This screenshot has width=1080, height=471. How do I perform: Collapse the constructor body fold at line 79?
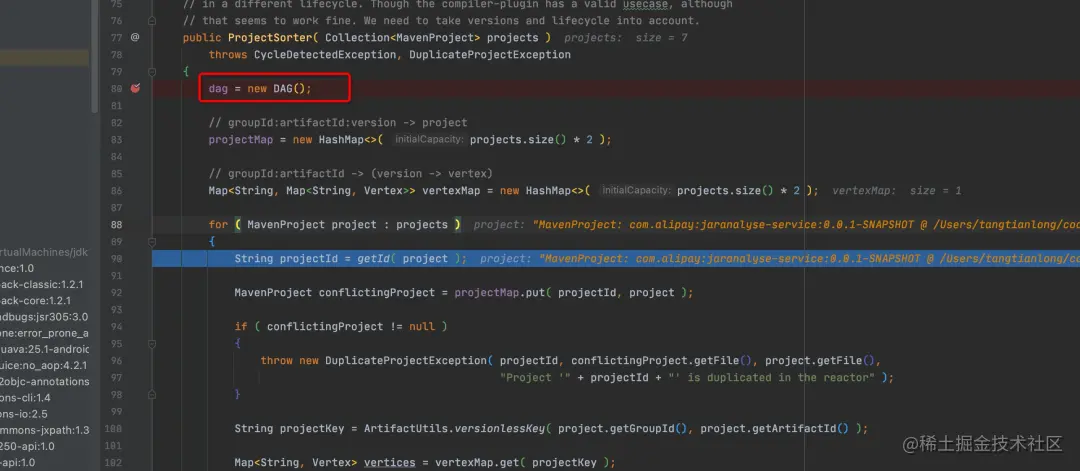tap(152, 72)
